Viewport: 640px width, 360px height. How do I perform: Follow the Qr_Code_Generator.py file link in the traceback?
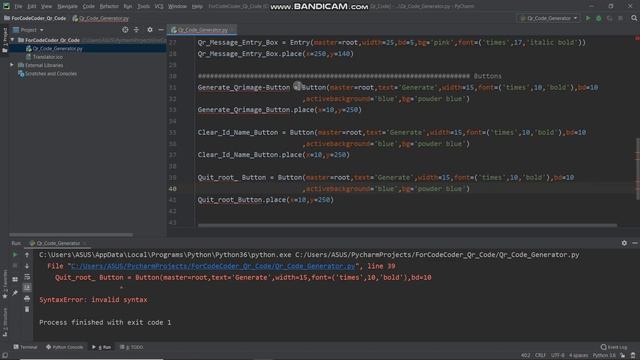point(213,266)
